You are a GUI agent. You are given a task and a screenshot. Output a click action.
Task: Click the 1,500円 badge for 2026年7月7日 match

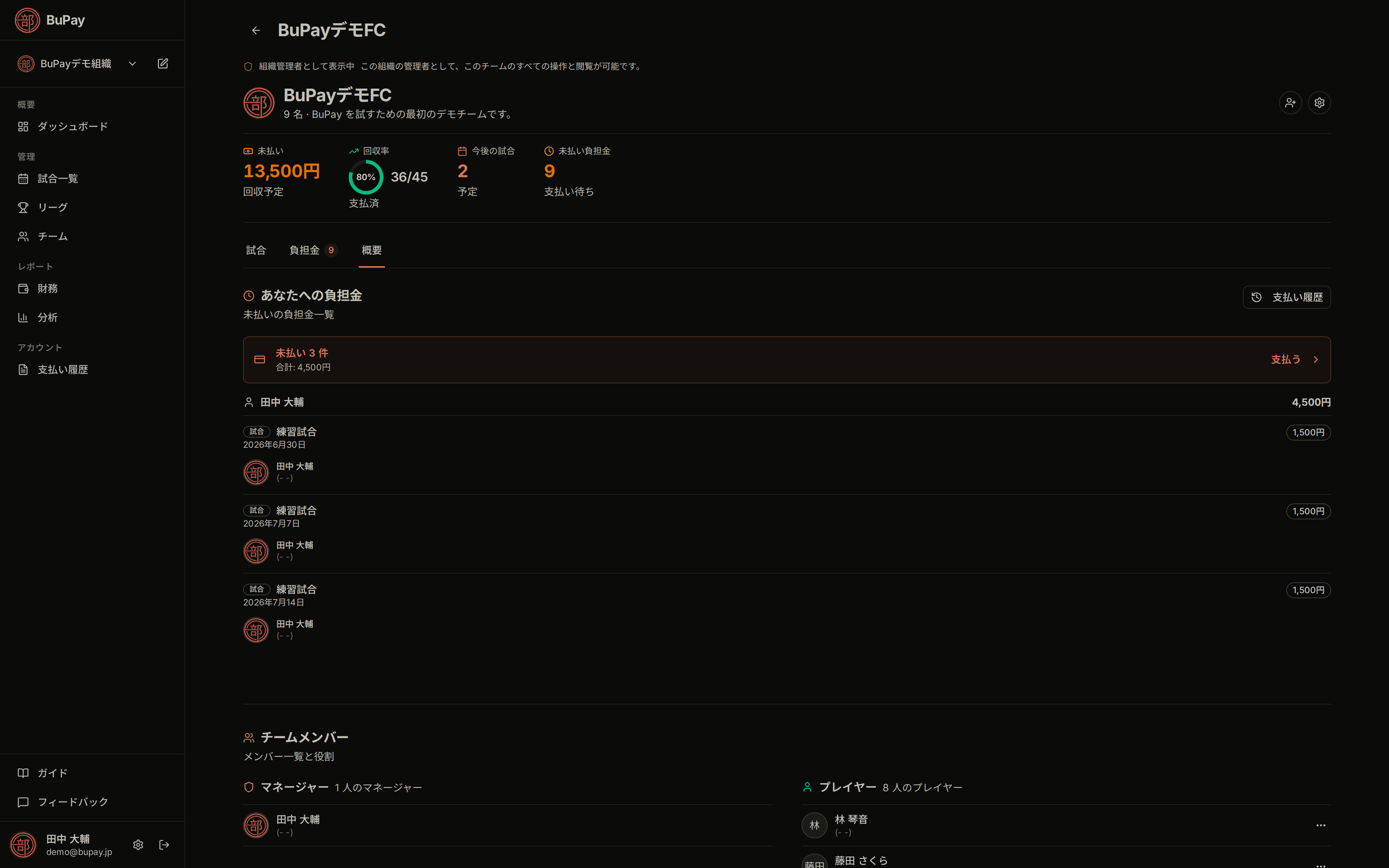[x=1308, y=511]
